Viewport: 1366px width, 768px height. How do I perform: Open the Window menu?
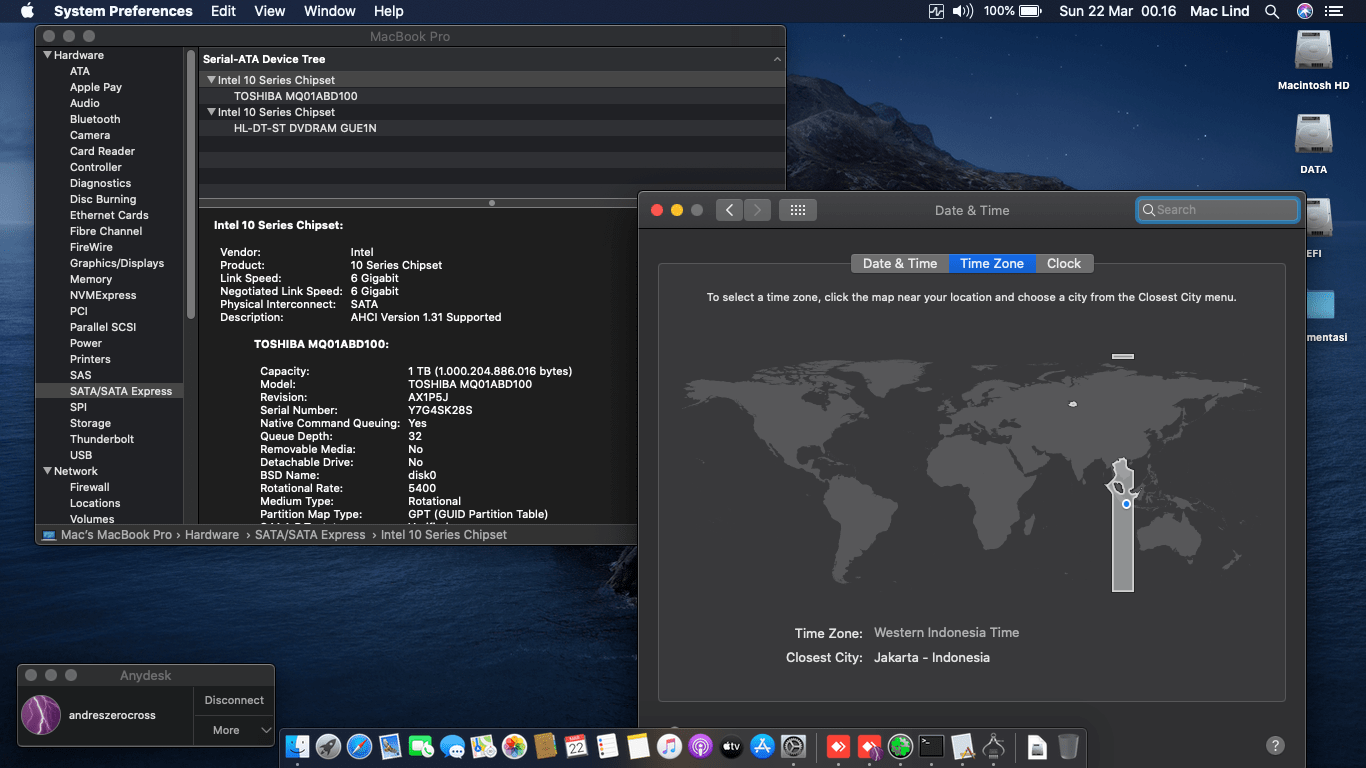[330, 11]
